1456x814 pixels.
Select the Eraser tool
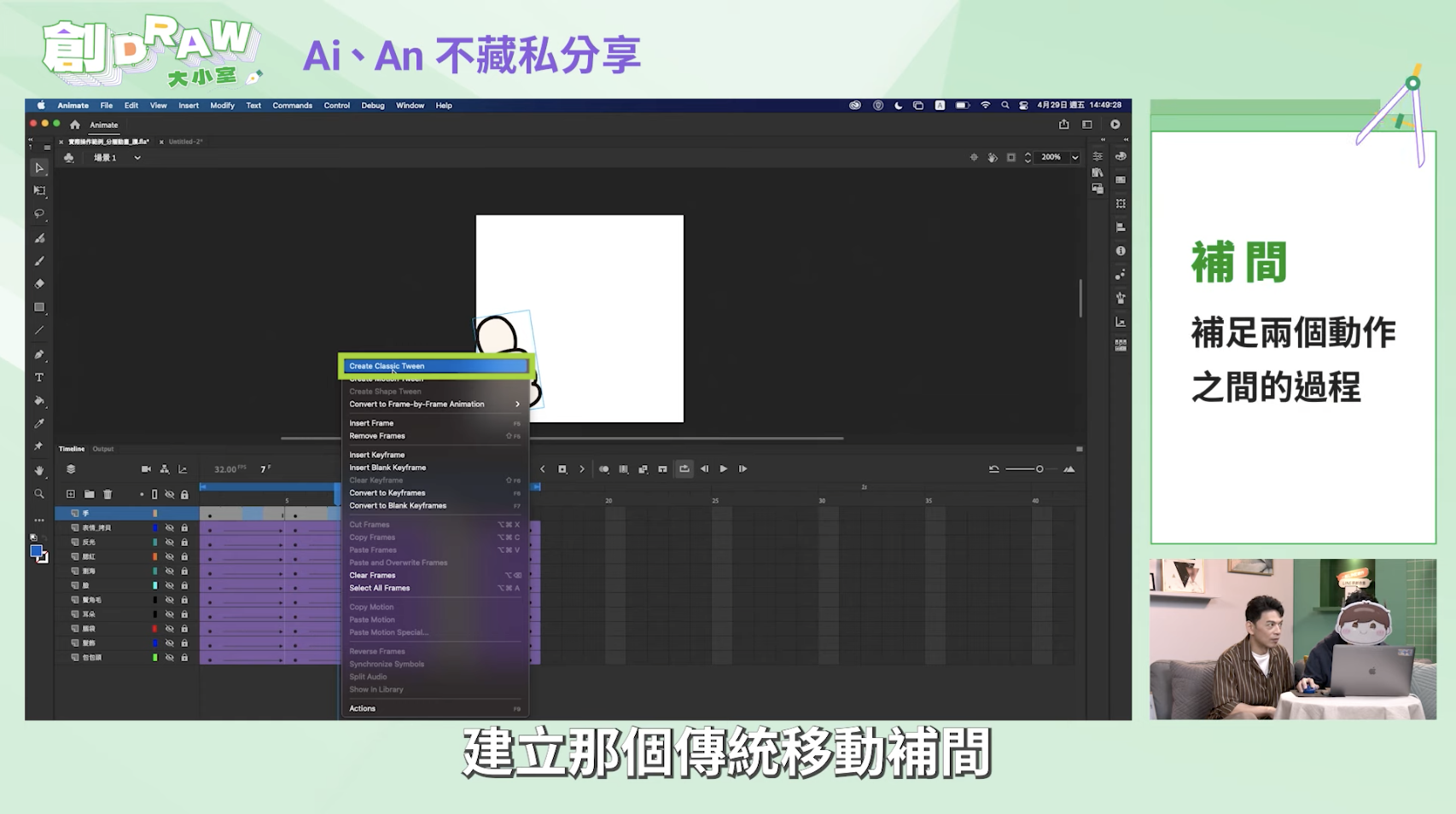39,284
